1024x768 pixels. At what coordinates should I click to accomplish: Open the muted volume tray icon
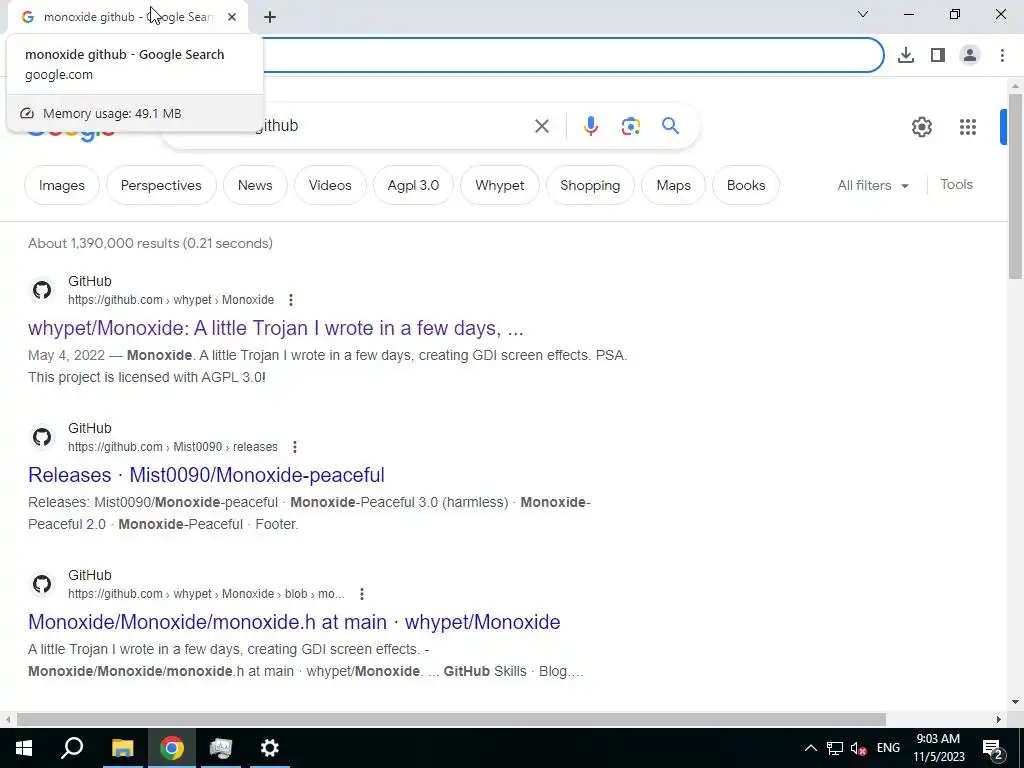(x=859, y=748)
